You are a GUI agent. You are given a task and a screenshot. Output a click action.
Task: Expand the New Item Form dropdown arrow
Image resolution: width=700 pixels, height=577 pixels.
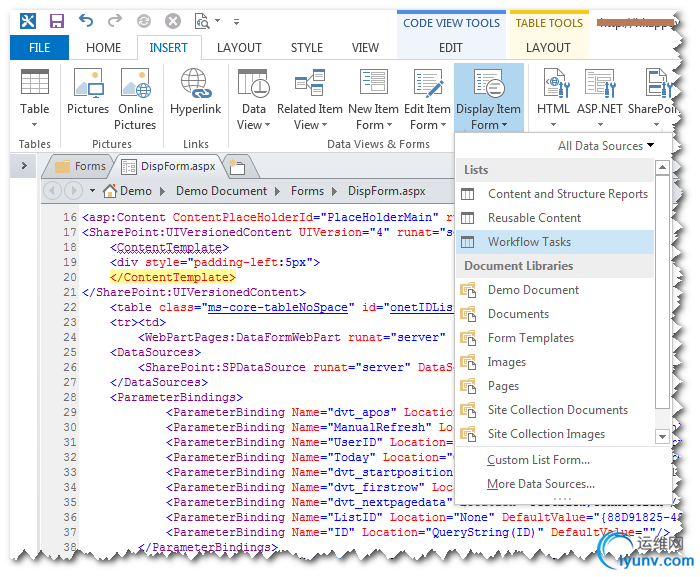point(389,125)
